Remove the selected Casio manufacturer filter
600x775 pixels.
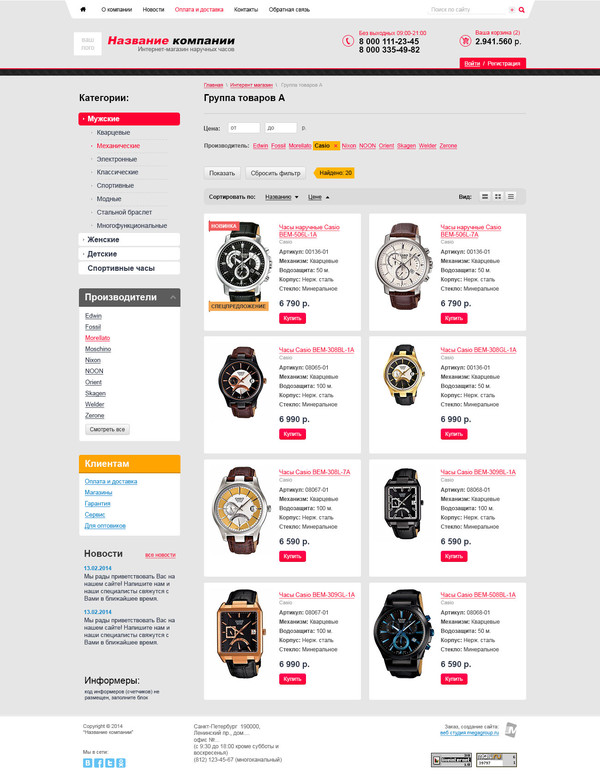336,146
